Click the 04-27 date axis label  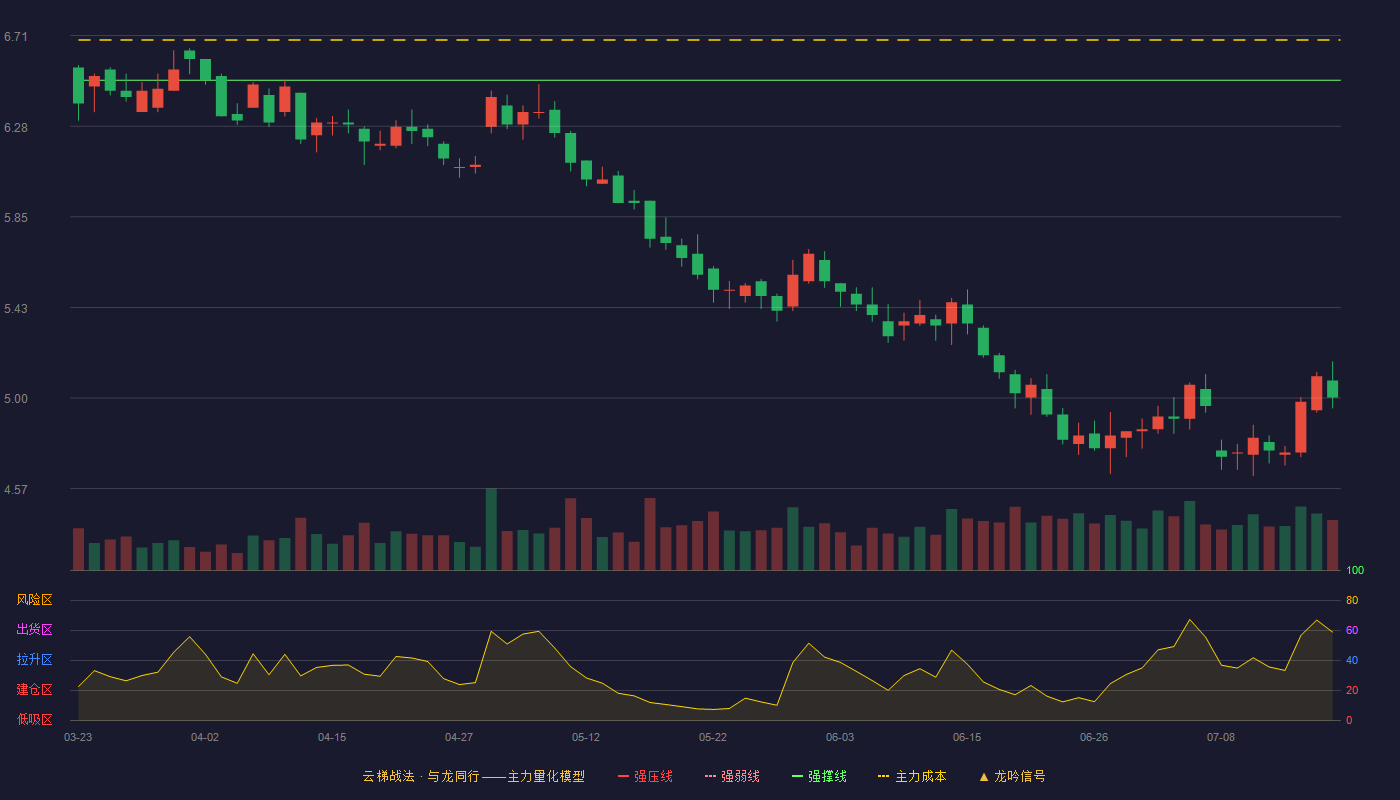(x=459, y=737)
